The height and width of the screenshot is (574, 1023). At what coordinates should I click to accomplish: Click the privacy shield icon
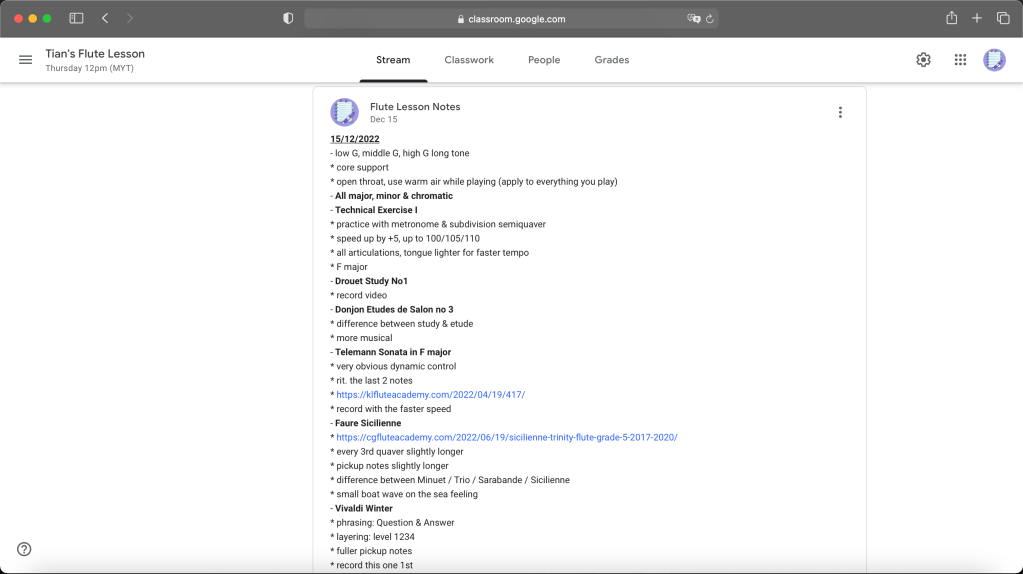(x=288, y=18)
